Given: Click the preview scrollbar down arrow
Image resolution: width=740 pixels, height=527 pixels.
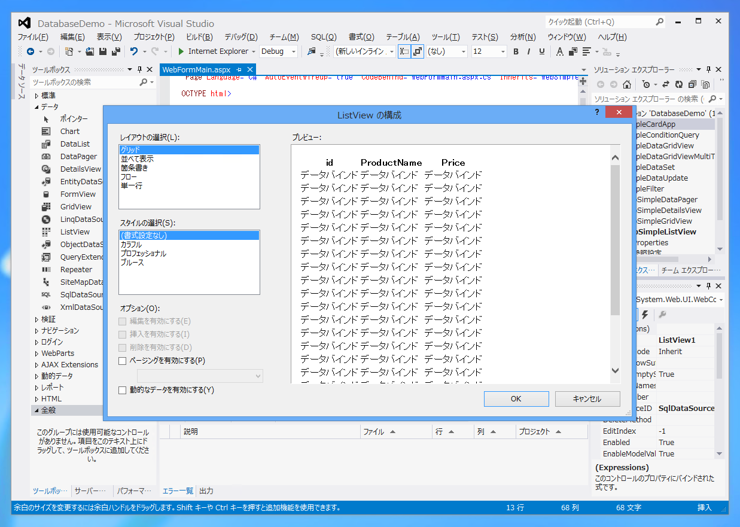Looking at the screenshot, I should pos(615,370).
